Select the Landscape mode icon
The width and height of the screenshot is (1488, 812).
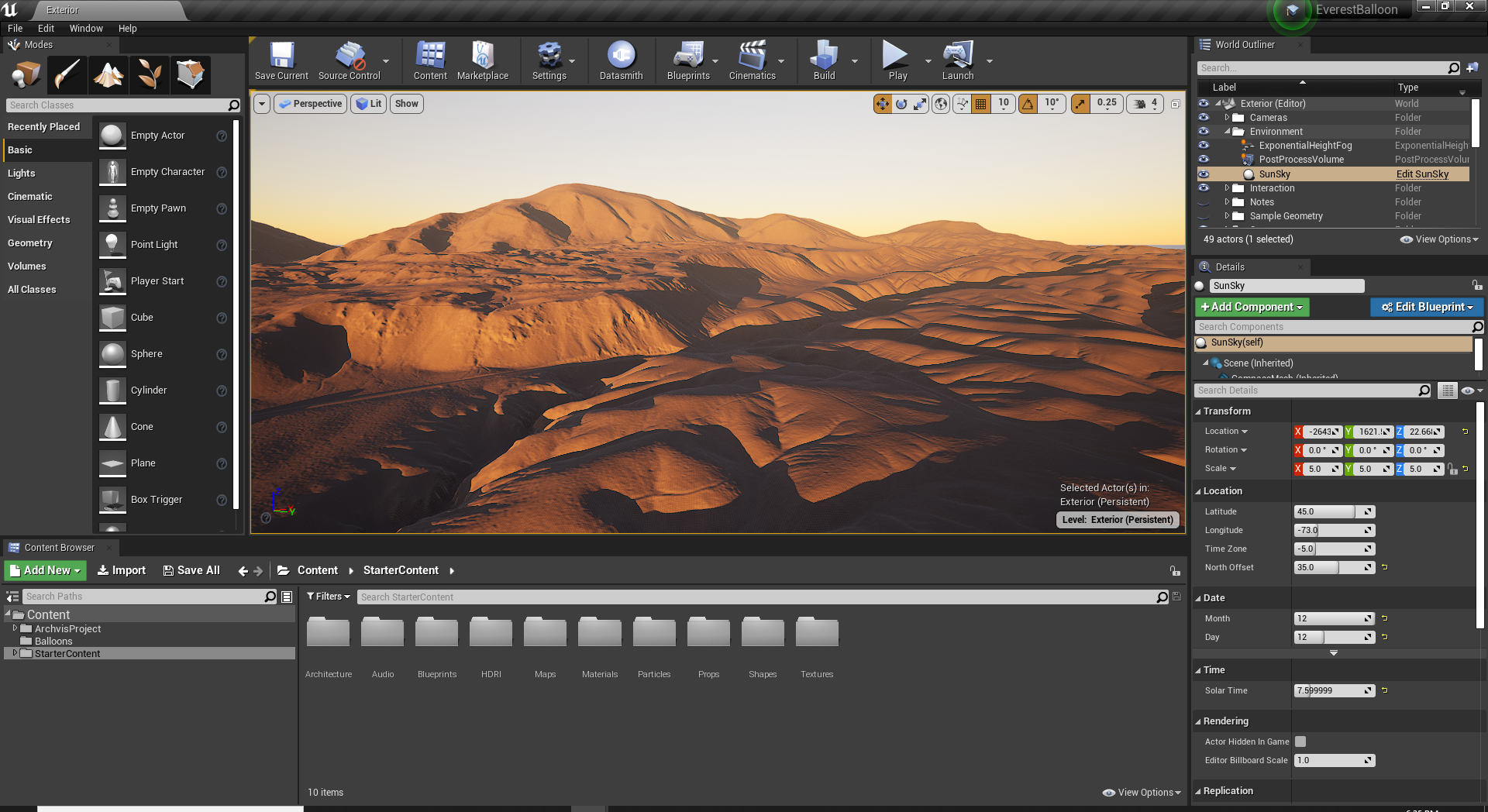pyautogui.click(x=108, y=75)
